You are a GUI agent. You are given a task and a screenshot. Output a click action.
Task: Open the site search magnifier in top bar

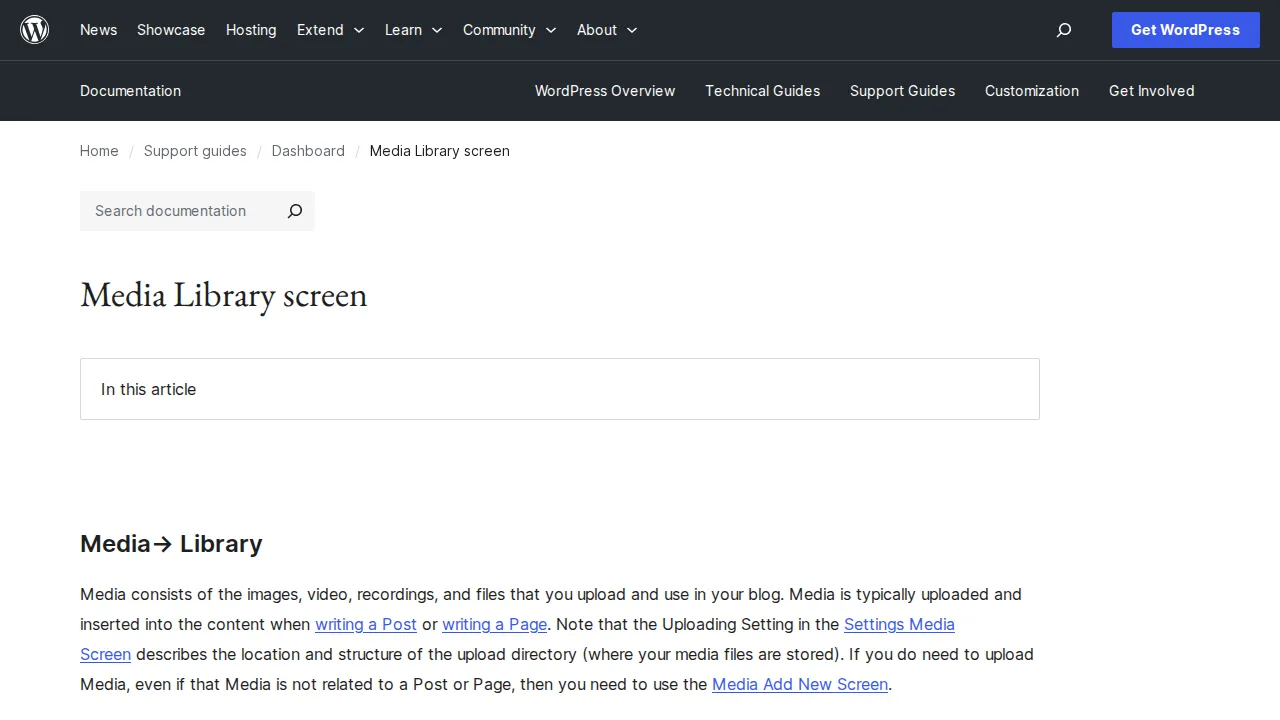tap(1063, 30)
